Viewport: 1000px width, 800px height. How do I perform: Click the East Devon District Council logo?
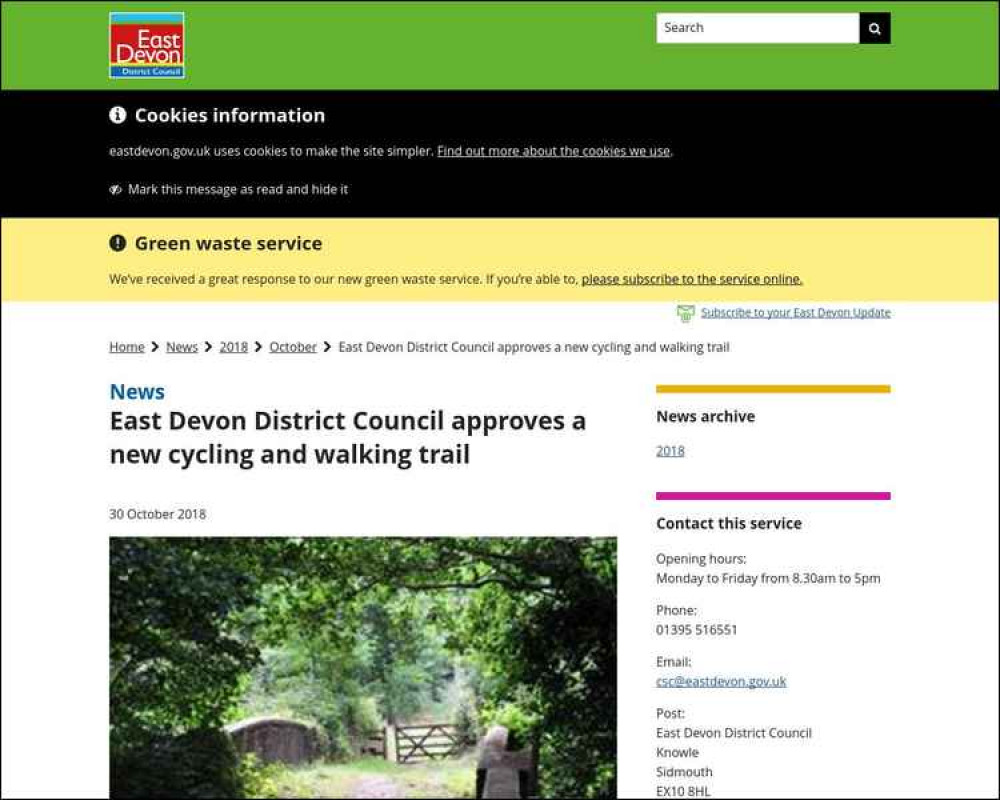point(147,45)
